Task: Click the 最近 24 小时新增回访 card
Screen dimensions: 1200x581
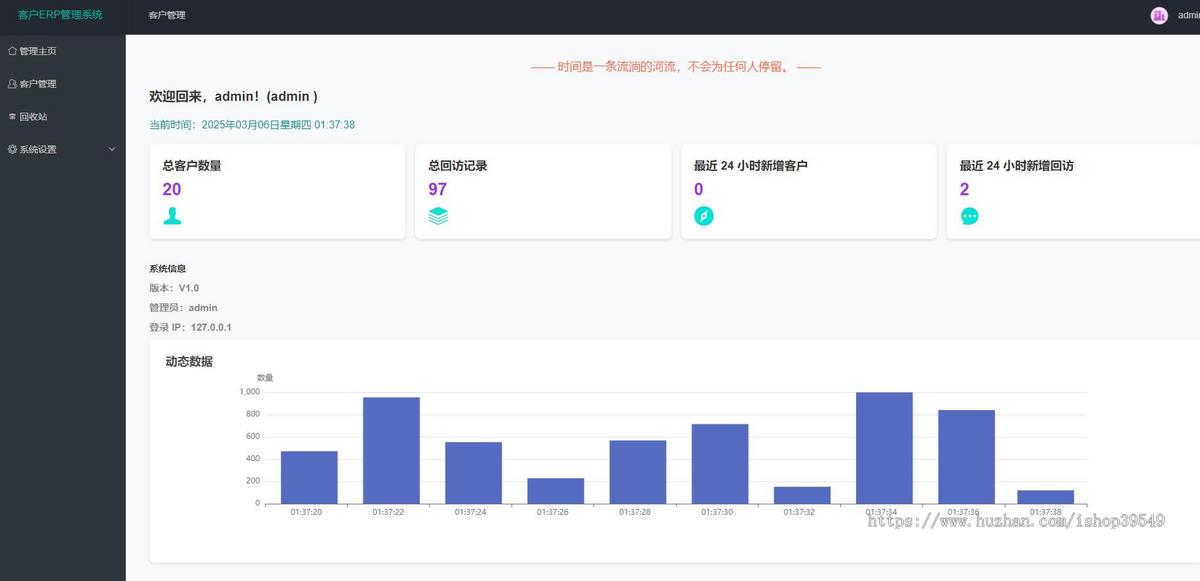Action: pyautogui.click(x=1073, y=191)
